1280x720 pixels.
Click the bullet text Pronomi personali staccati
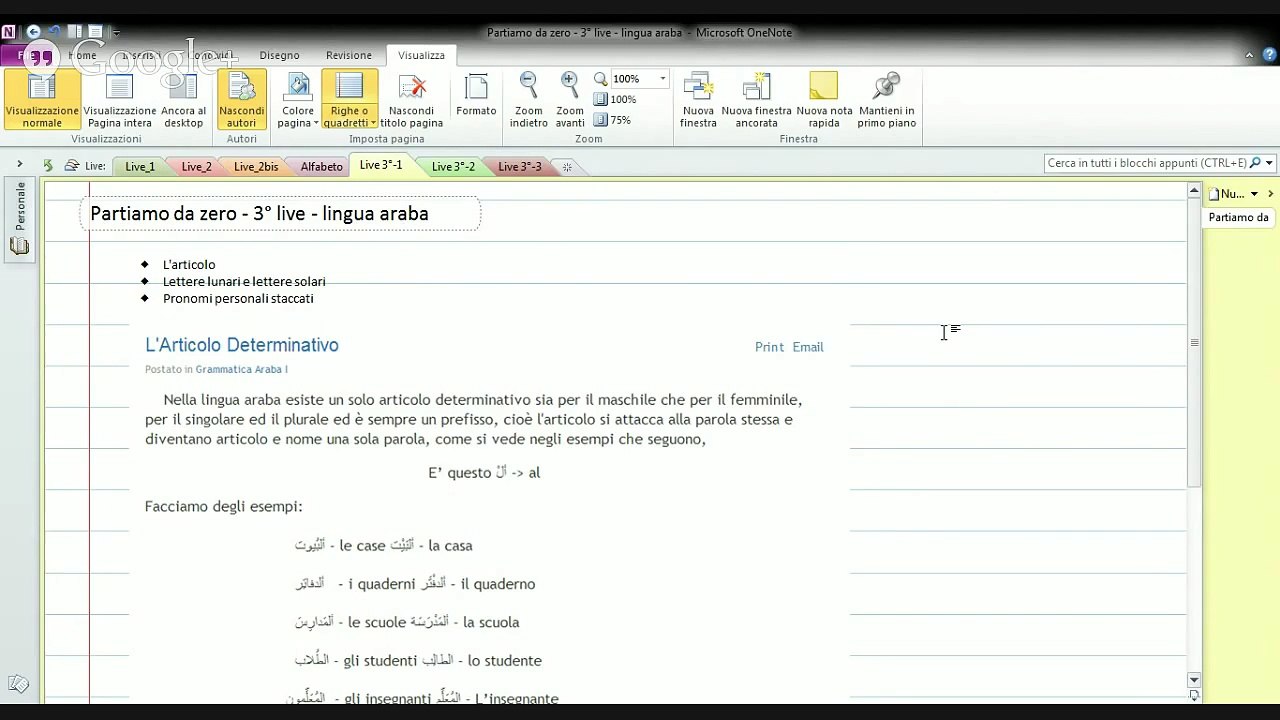coord(238,299)
